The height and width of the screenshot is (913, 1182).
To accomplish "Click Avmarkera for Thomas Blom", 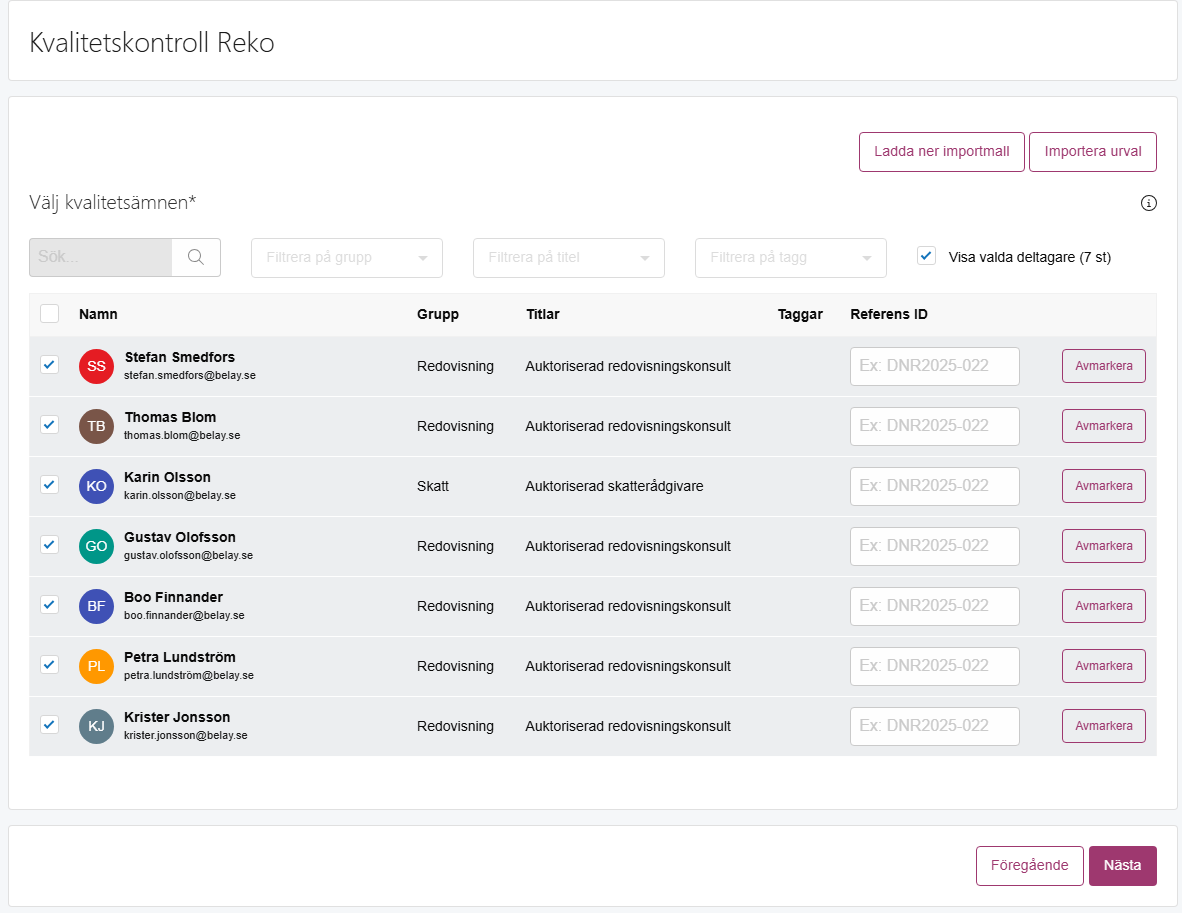I will [x=1104, y=426].
